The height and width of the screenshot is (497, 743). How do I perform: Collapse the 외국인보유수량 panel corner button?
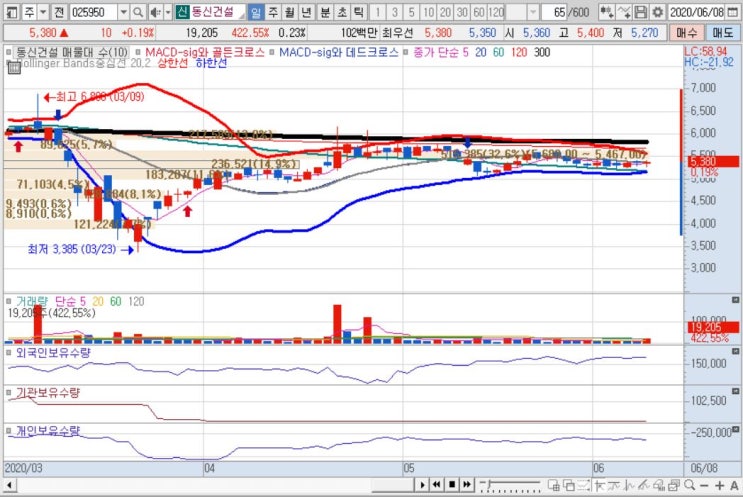(735, 352)
